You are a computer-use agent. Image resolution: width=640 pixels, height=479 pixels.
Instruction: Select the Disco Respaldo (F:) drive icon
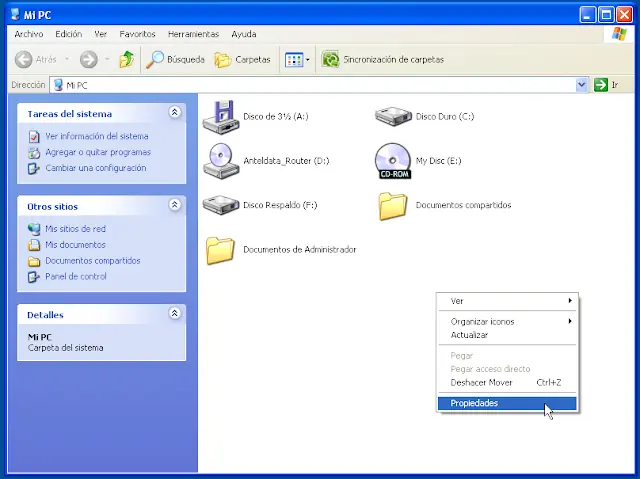tap(219, 205)
